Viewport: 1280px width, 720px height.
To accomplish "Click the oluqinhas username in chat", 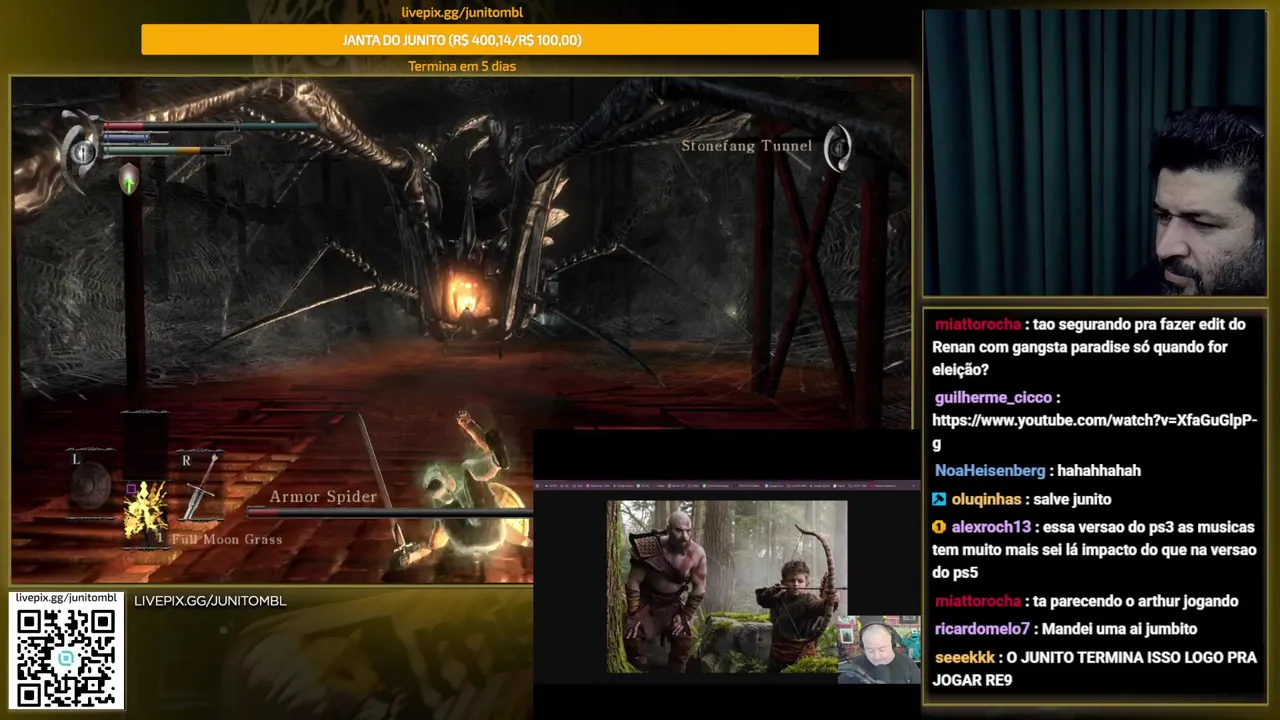I will pyautogui.click(x=986, y=499).
